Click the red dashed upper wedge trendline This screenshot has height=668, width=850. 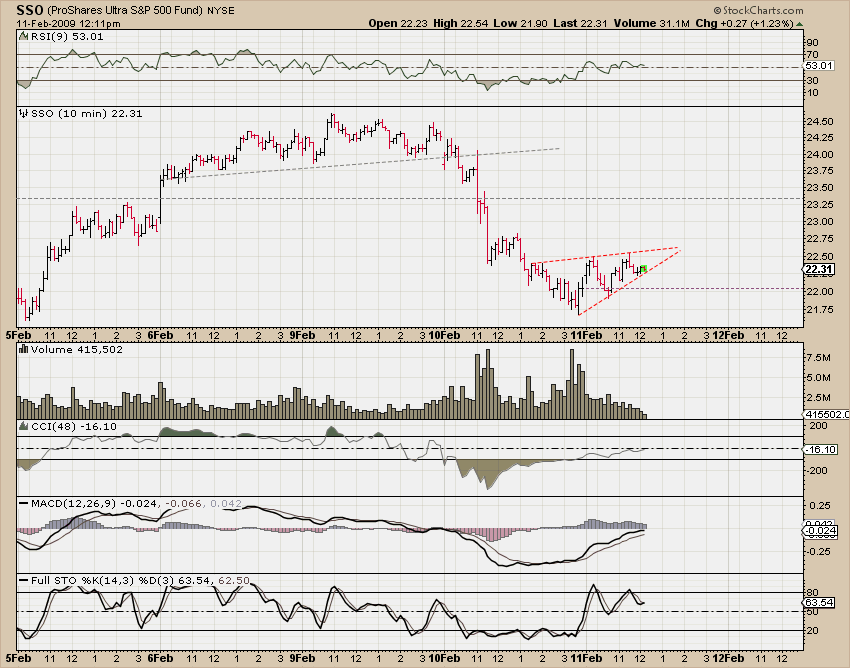(x=604, y=255)
